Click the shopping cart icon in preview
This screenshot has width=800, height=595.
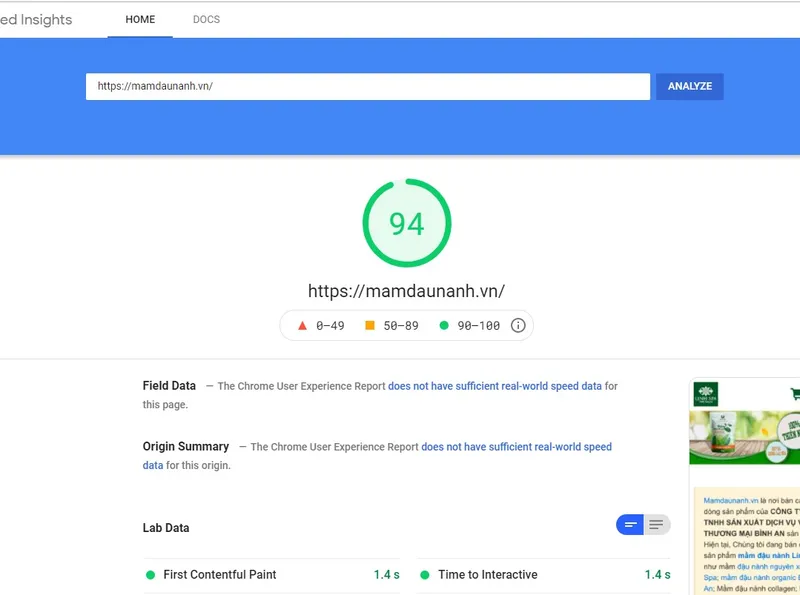coord(795,394)
